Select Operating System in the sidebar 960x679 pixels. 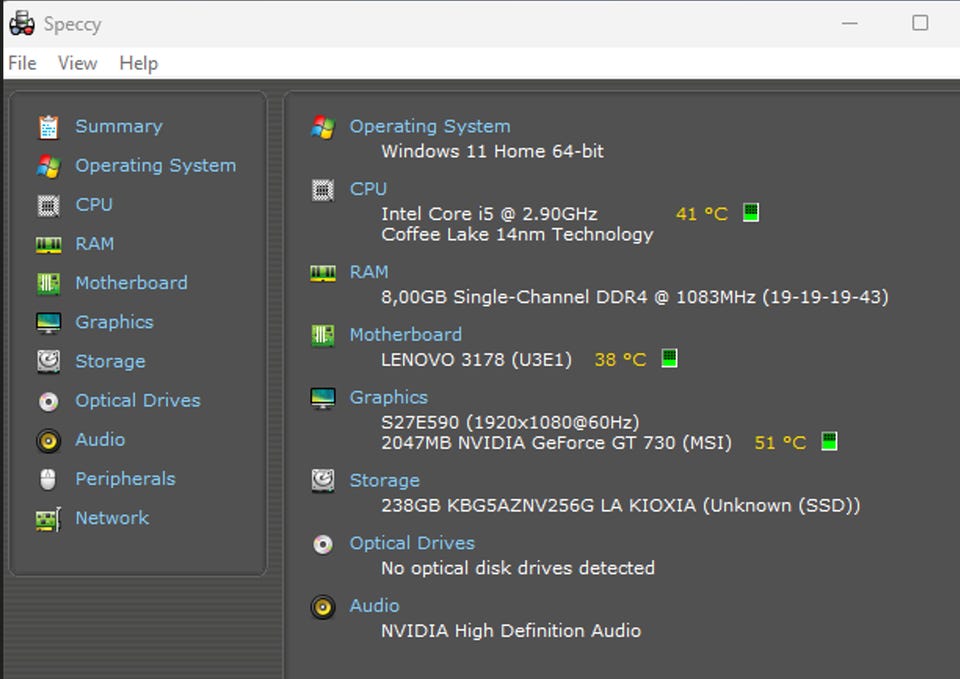coord(155,166)
